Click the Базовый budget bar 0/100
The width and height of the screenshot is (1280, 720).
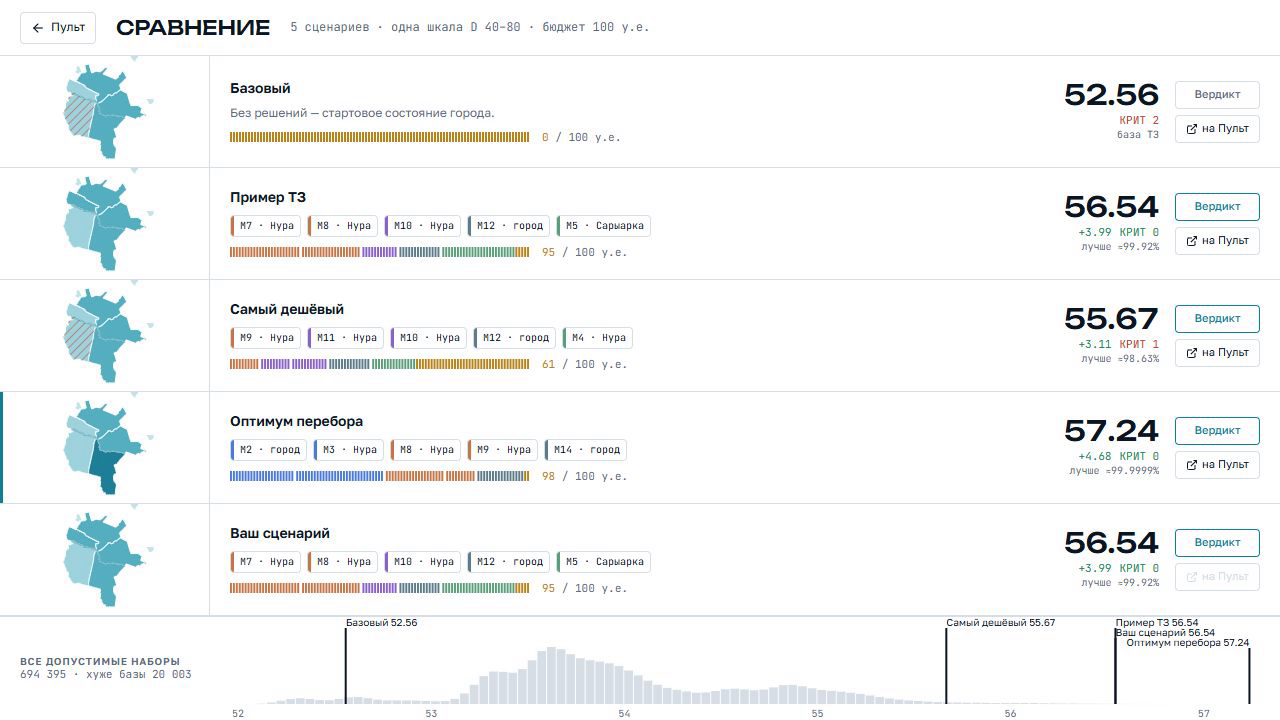(380, 137)
